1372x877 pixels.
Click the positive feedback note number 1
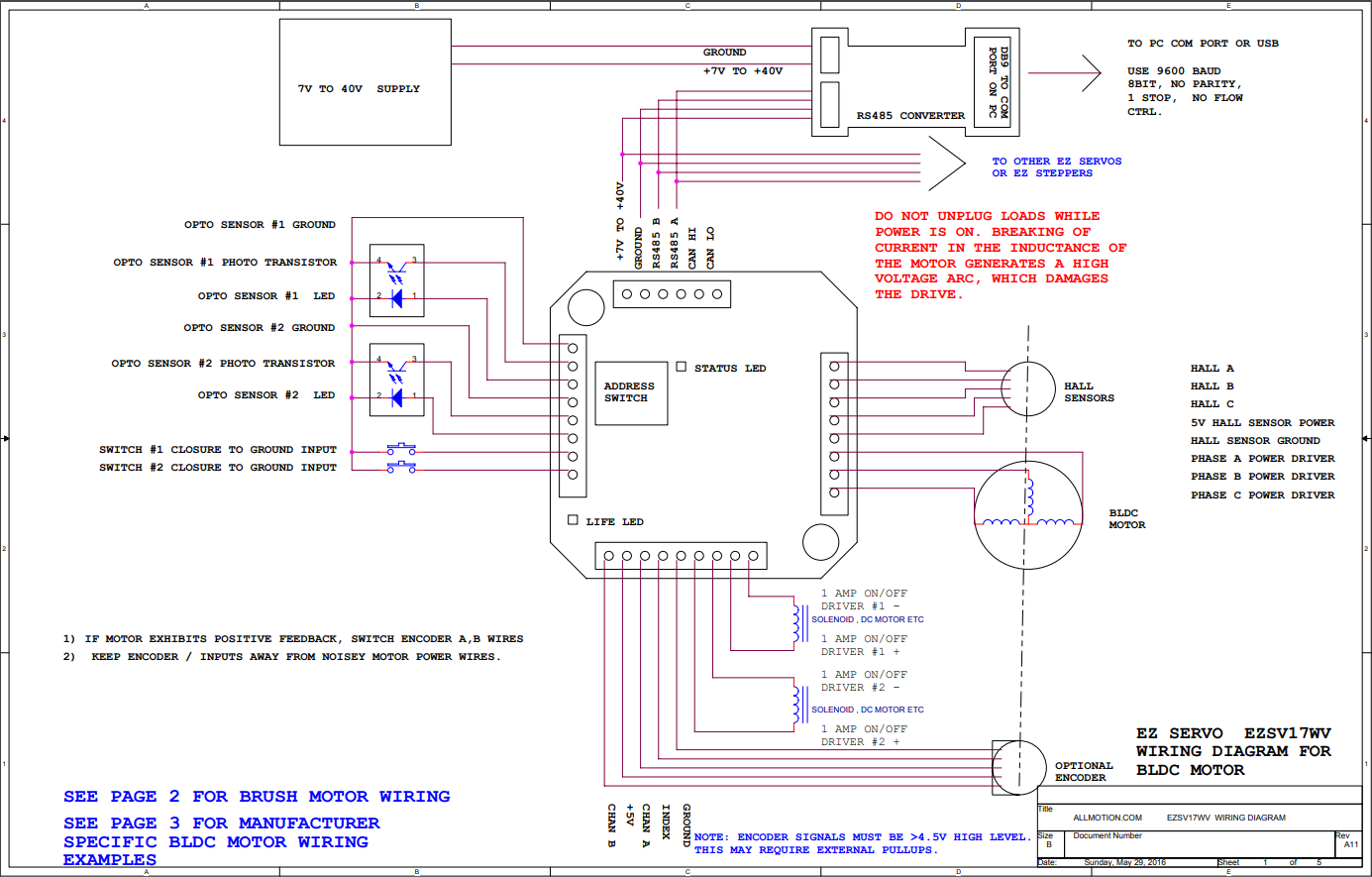click(x=293, y=639)
